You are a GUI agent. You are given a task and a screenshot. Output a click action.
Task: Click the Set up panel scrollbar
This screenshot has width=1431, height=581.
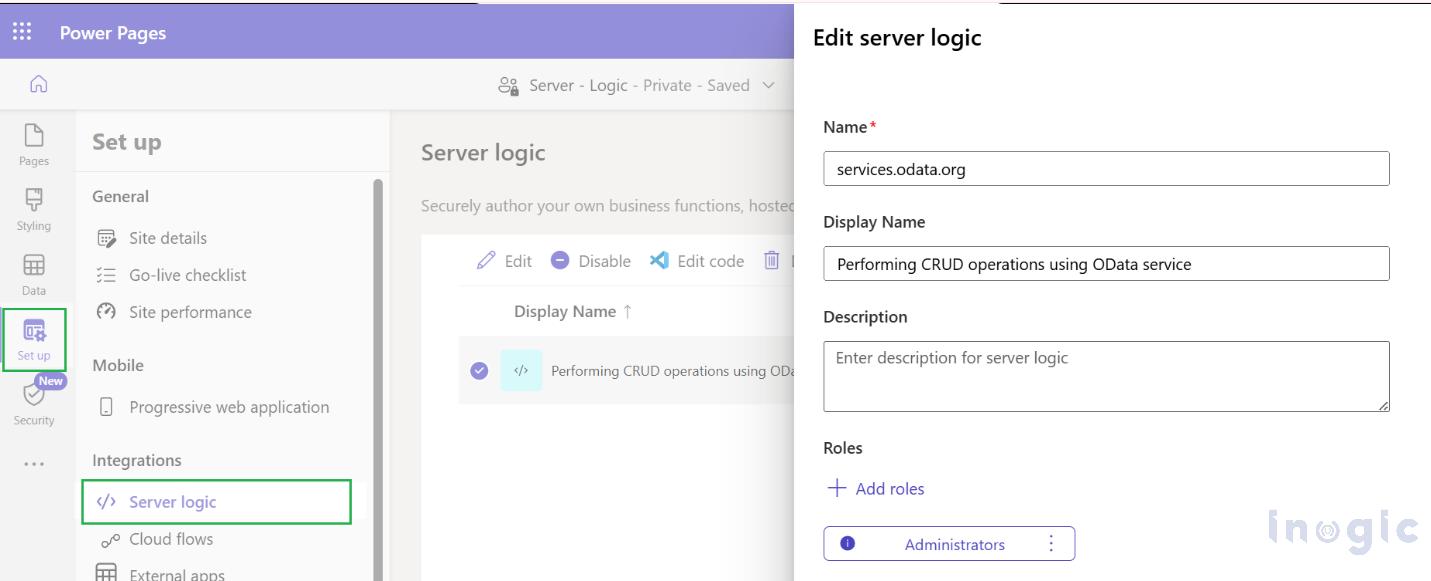pos(378,380)
